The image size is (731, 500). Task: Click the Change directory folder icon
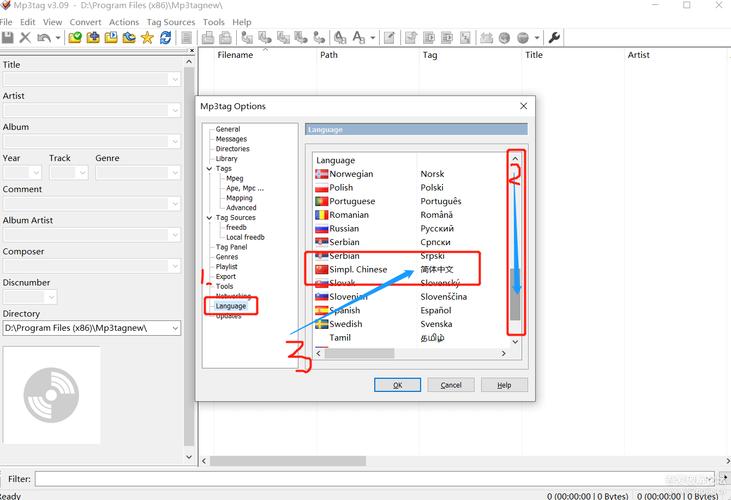point(75,38)
